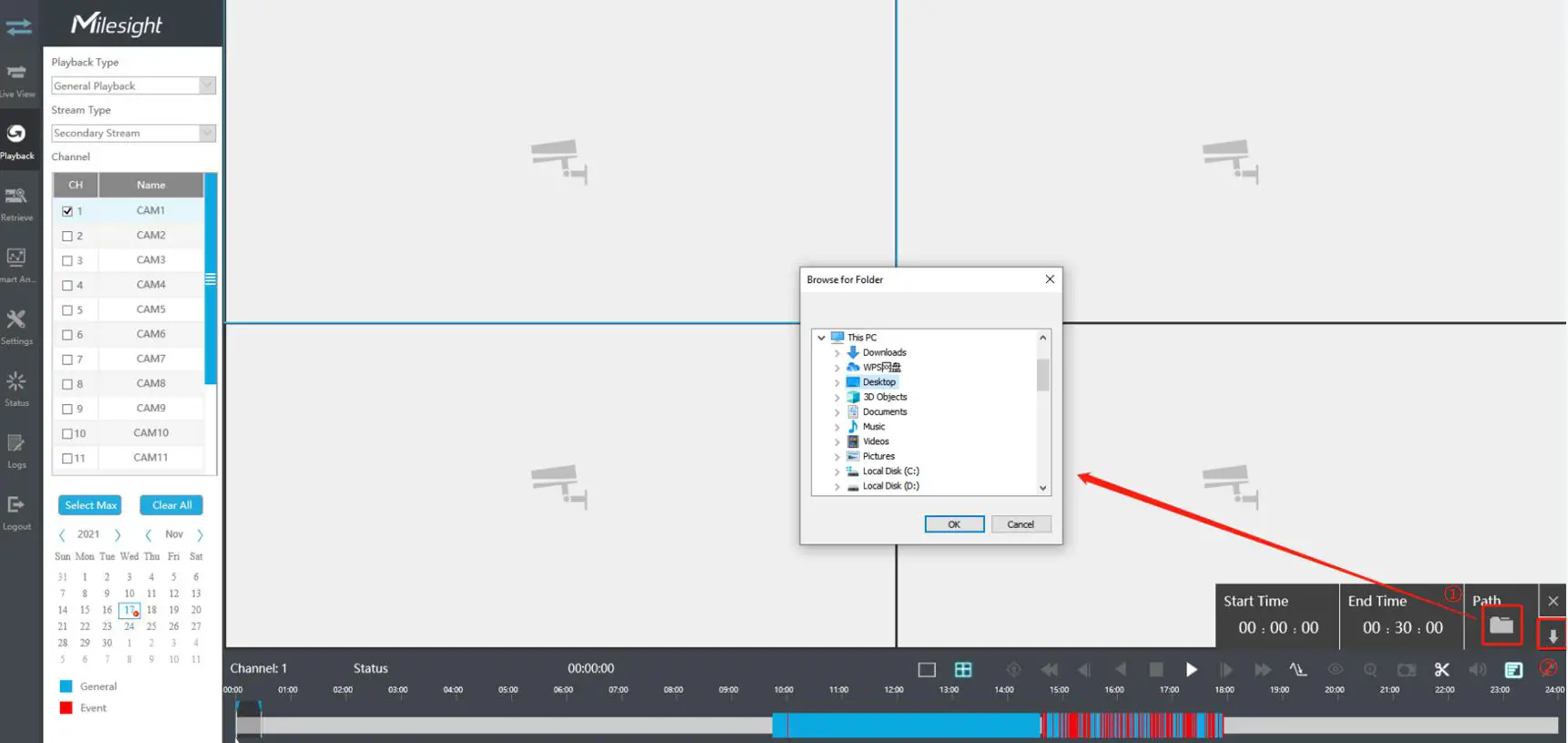Viewport: 1568px width, 743px height.
Task: Close the clip time panel
Action: pos(1553,601)
